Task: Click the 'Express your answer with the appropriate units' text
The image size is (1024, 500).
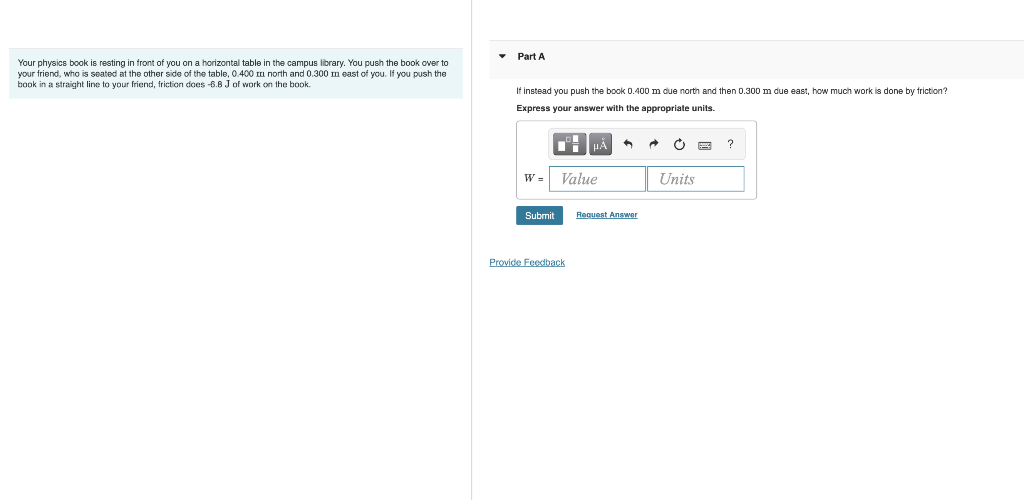Action: [615, 108]
